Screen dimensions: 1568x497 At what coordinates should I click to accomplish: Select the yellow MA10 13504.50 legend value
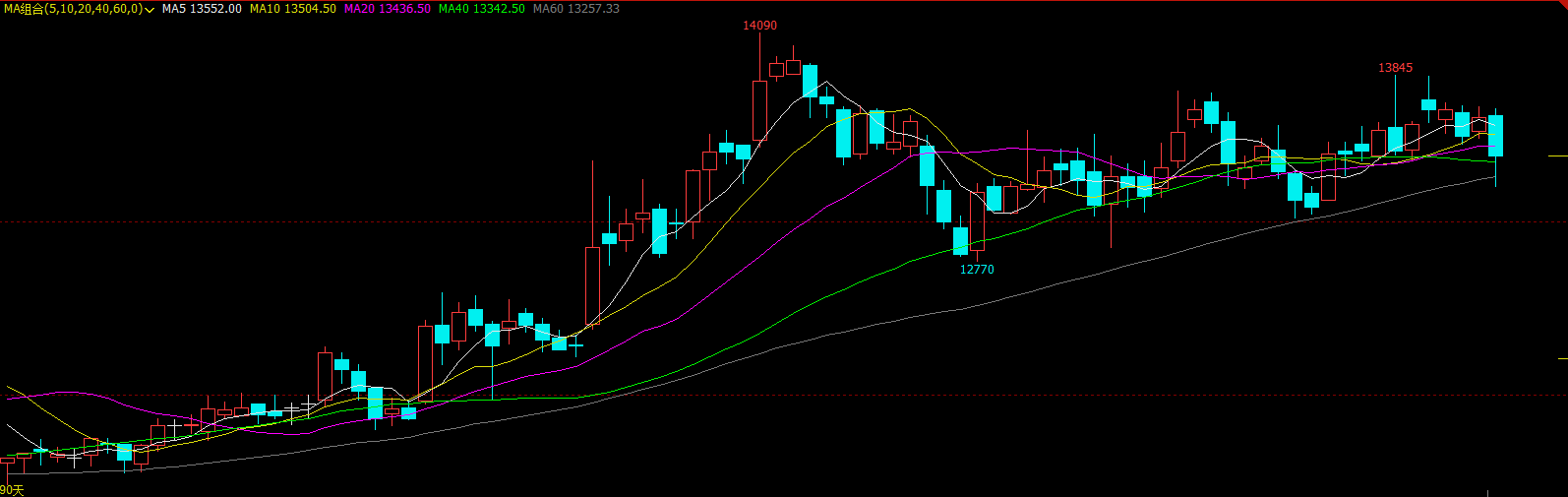tap(292, 9)
